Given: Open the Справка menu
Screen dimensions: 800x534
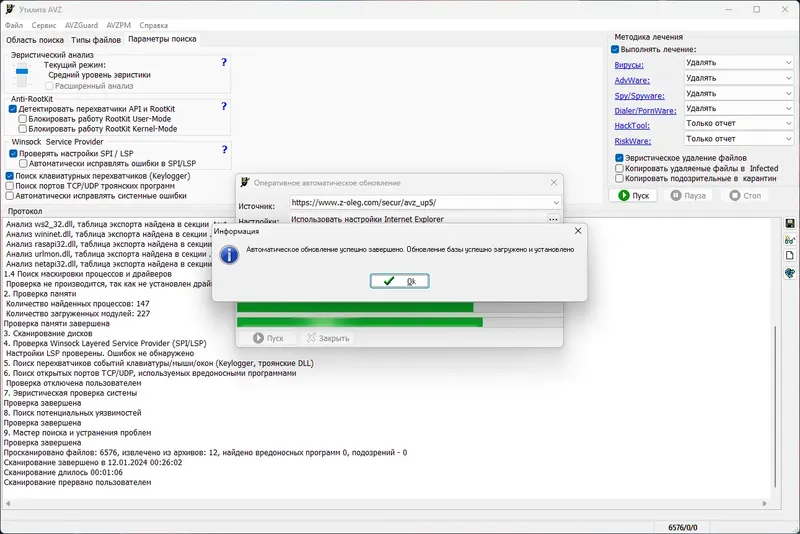Looking at the screenshot, I should (x=154, y=25).
